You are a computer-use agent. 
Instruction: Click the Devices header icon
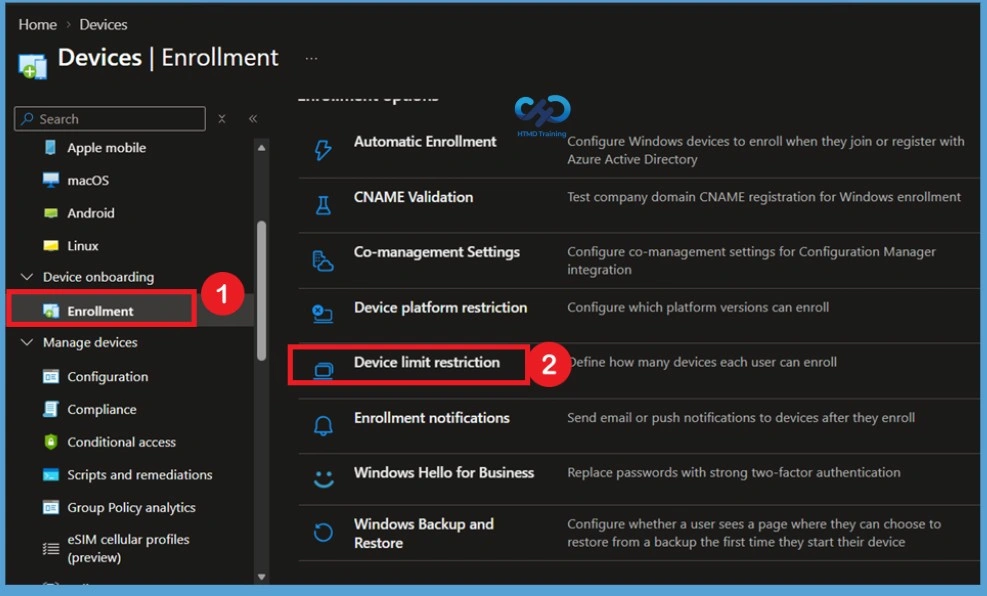pyautogui.click(x=33, y=66)
